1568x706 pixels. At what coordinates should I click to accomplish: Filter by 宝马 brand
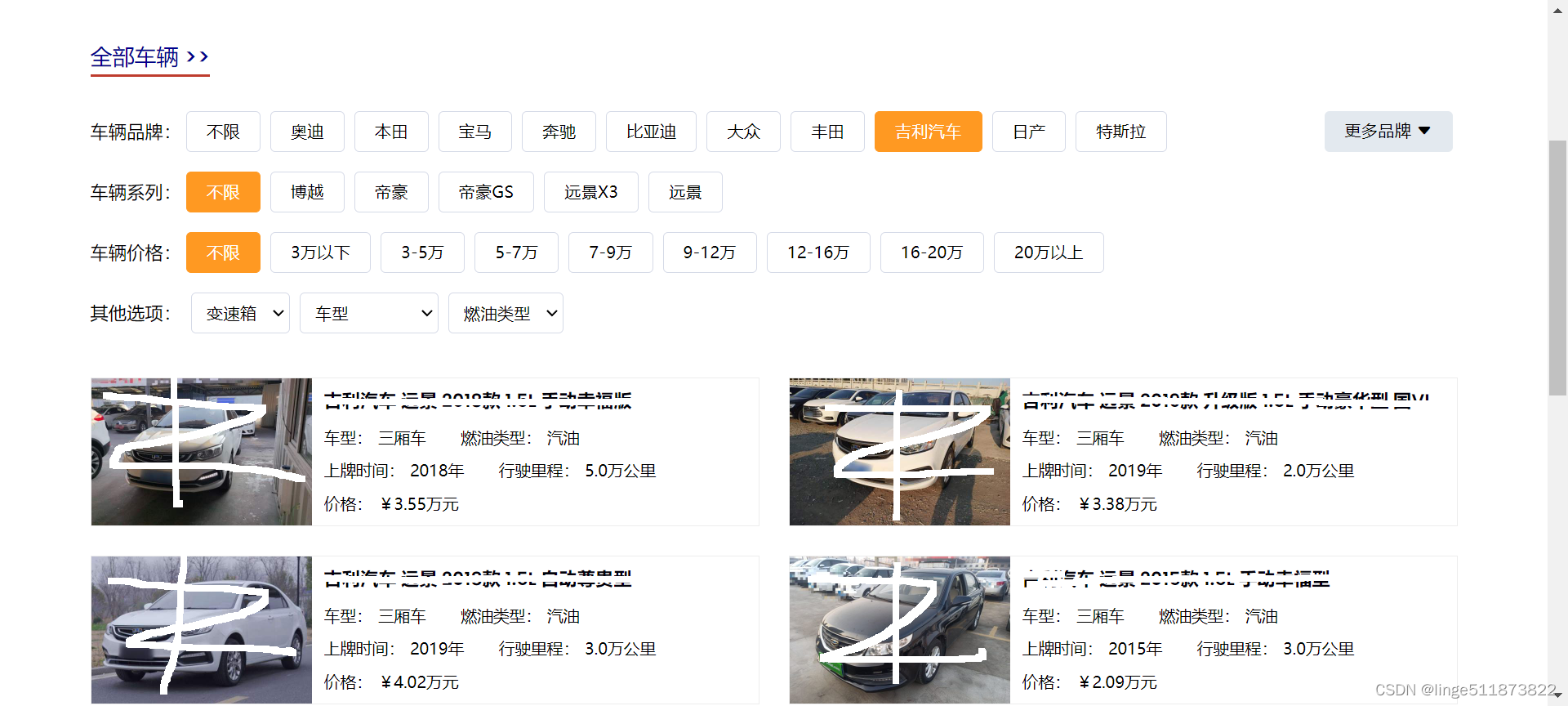pyautogui.click(x=475, y=132)
